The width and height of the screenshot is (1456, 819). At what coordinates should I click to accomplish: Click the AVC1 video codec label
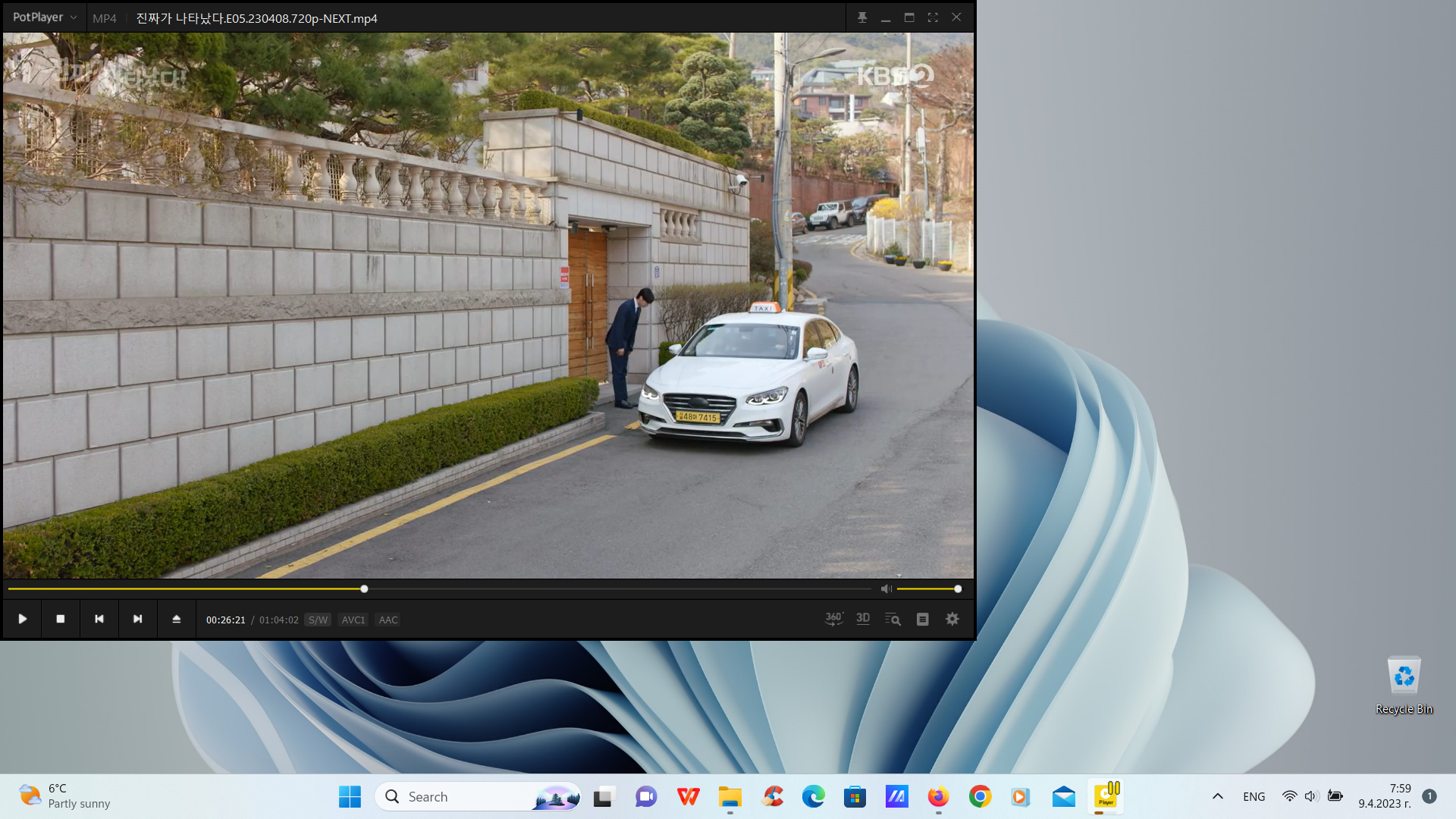(x=353, y=620)
